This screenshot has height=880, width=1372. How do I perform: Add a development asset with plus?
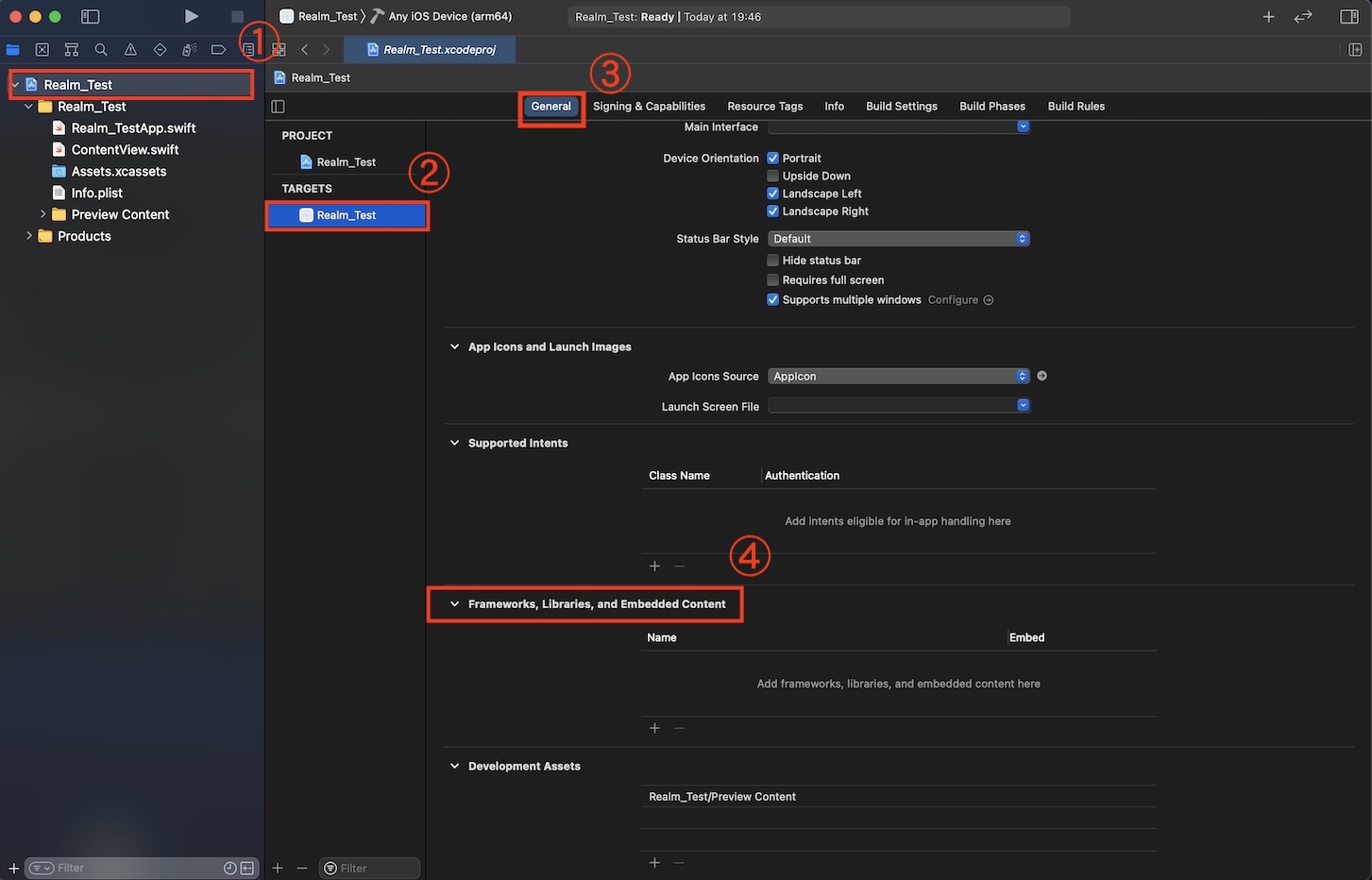click(654, 862)
